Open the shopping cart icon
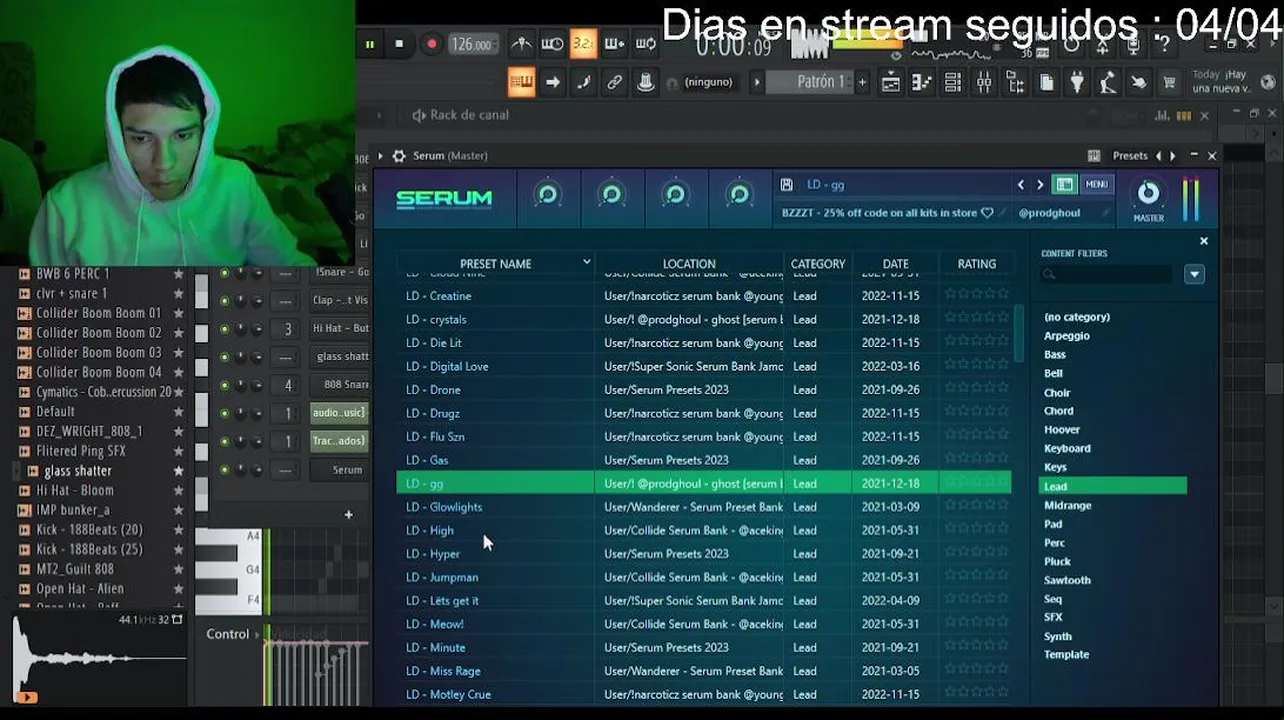The image size is (1284, 720). pos(1169,83)
